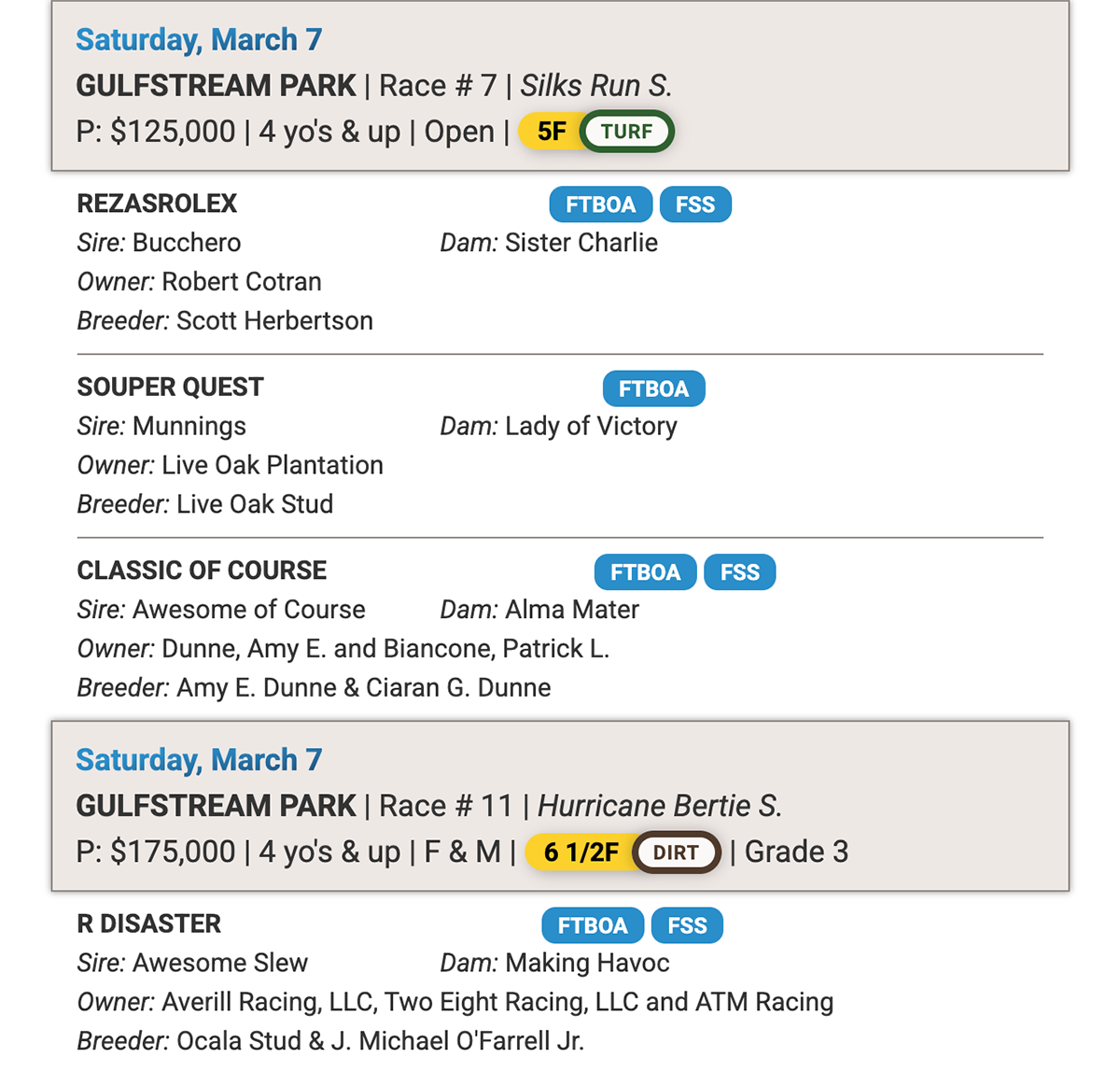1120x1071 pixels.
Task: Click the FTBOA badge for Souper Quest
Action: pos(653,388)
